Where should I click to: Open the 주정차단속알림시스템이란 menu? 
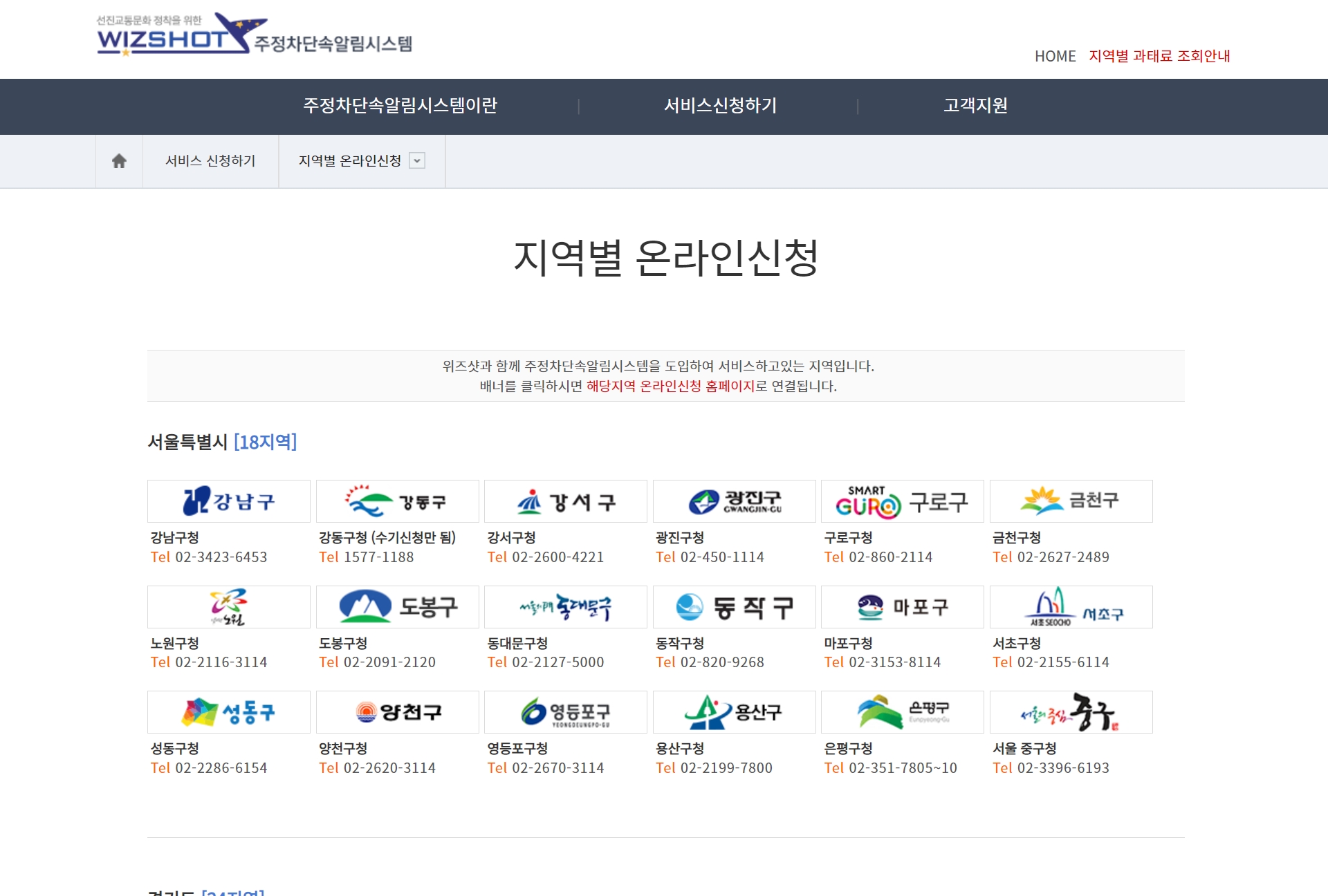400,106
